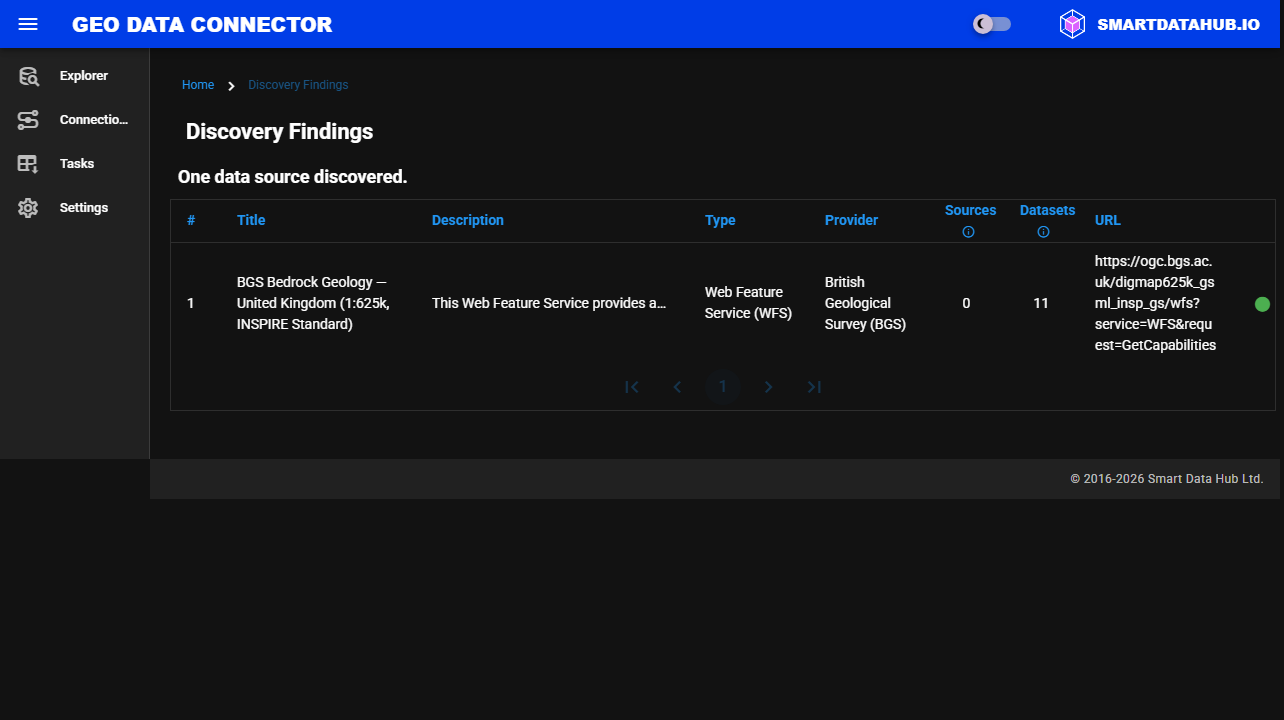Image resolution: width=1284 pixels, height=720 pixels.
Task: Click the Sources column header
Action: [x=970, y=210]
